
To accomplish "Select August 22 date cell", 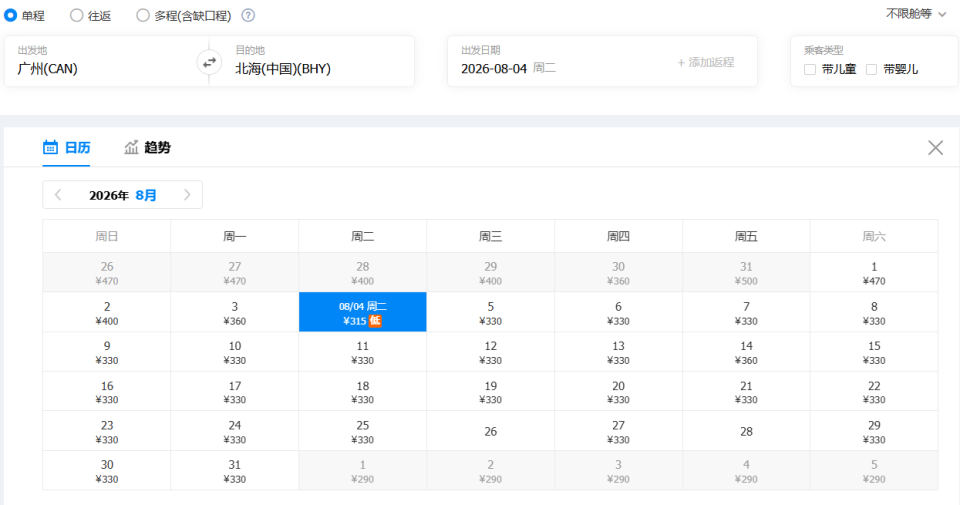I will (x=874, y=392).
